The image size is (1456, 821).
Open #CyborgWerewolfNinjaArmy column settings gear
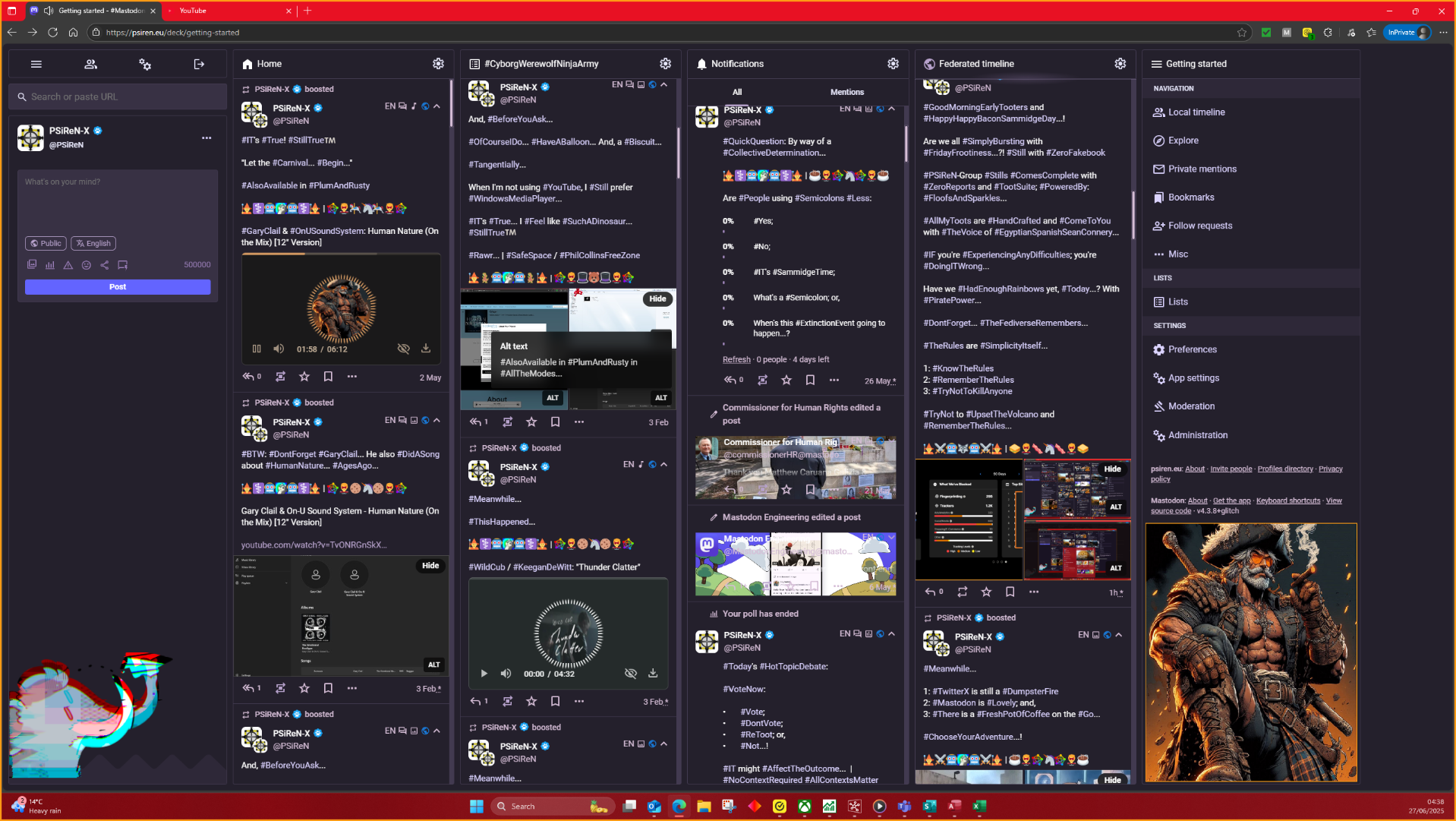[x=665, y=64]
